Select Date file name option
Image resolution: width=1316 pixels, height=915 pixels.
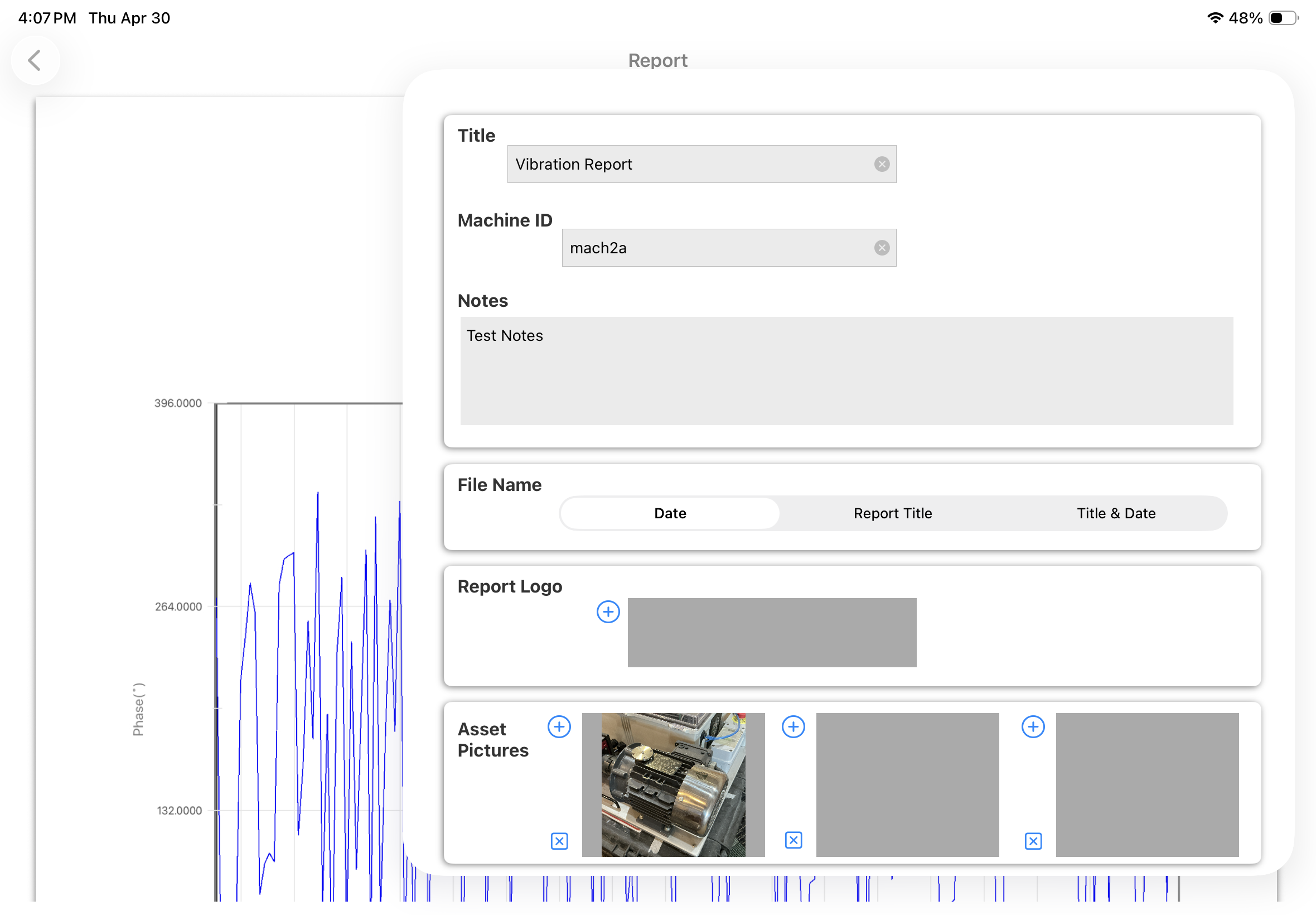coord(670,513)
